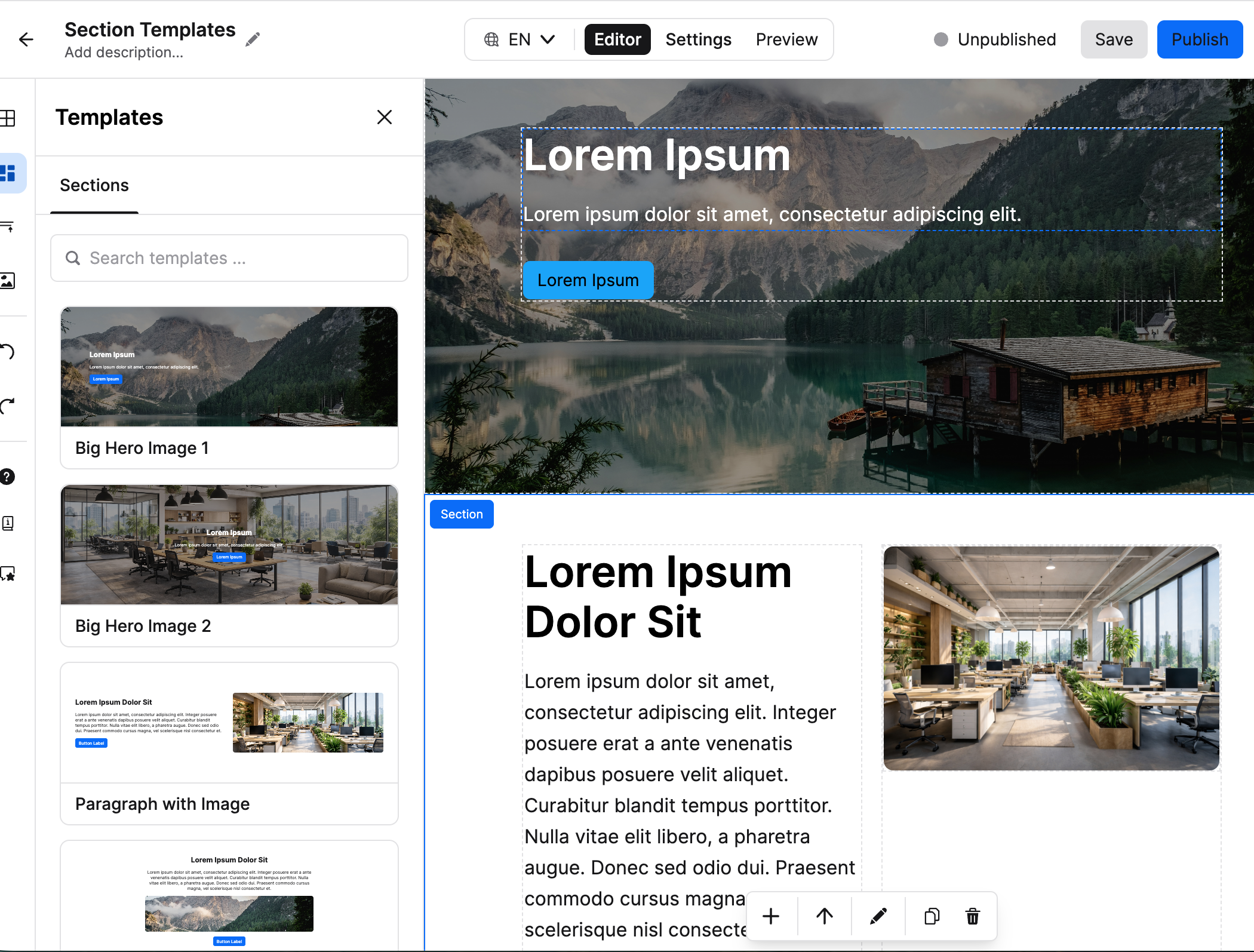Click the active Templates sidebar icon
The height and width of the screenshot is (952, 1254).
click(x=9, y=173)
